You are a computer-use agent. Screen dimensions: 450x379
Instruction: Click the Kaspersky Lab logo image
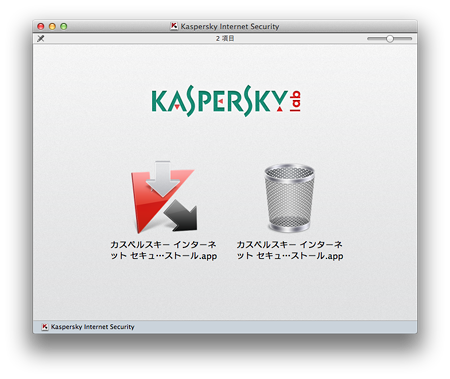[x=226, y=101]
